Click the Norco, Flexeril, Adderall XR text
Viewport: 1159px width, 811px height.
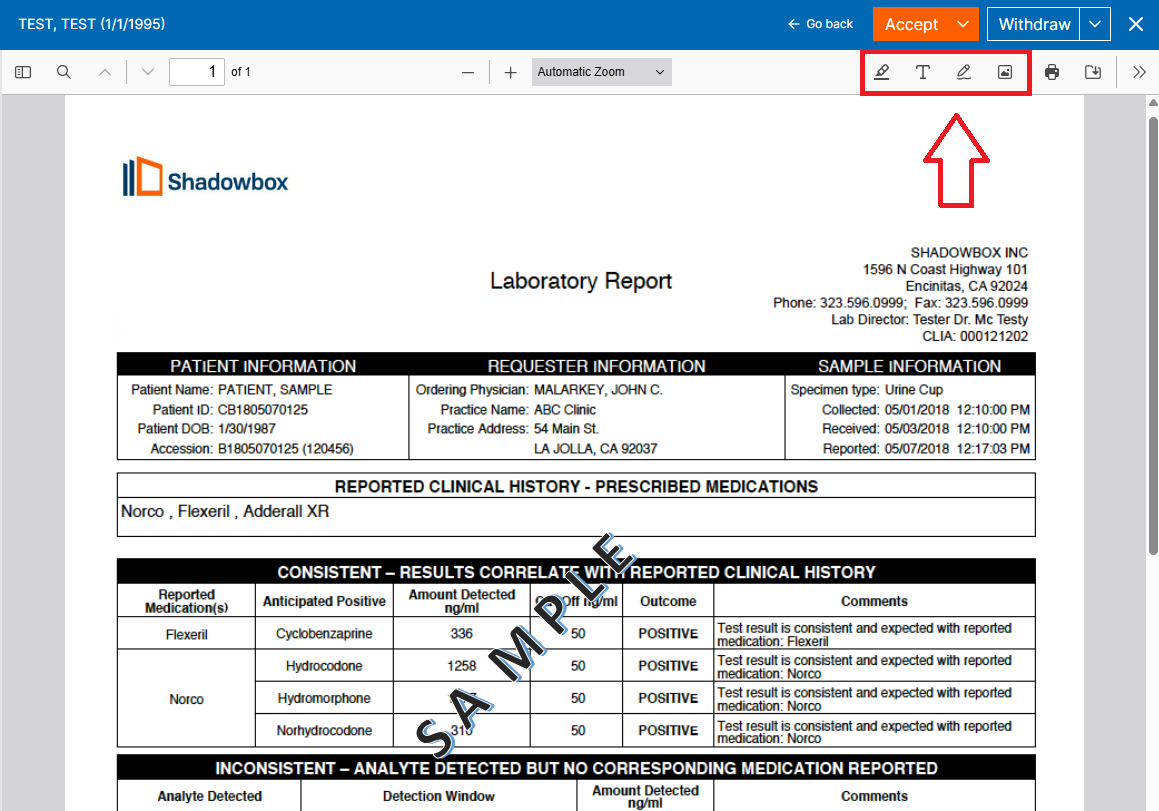pos(225,512)
